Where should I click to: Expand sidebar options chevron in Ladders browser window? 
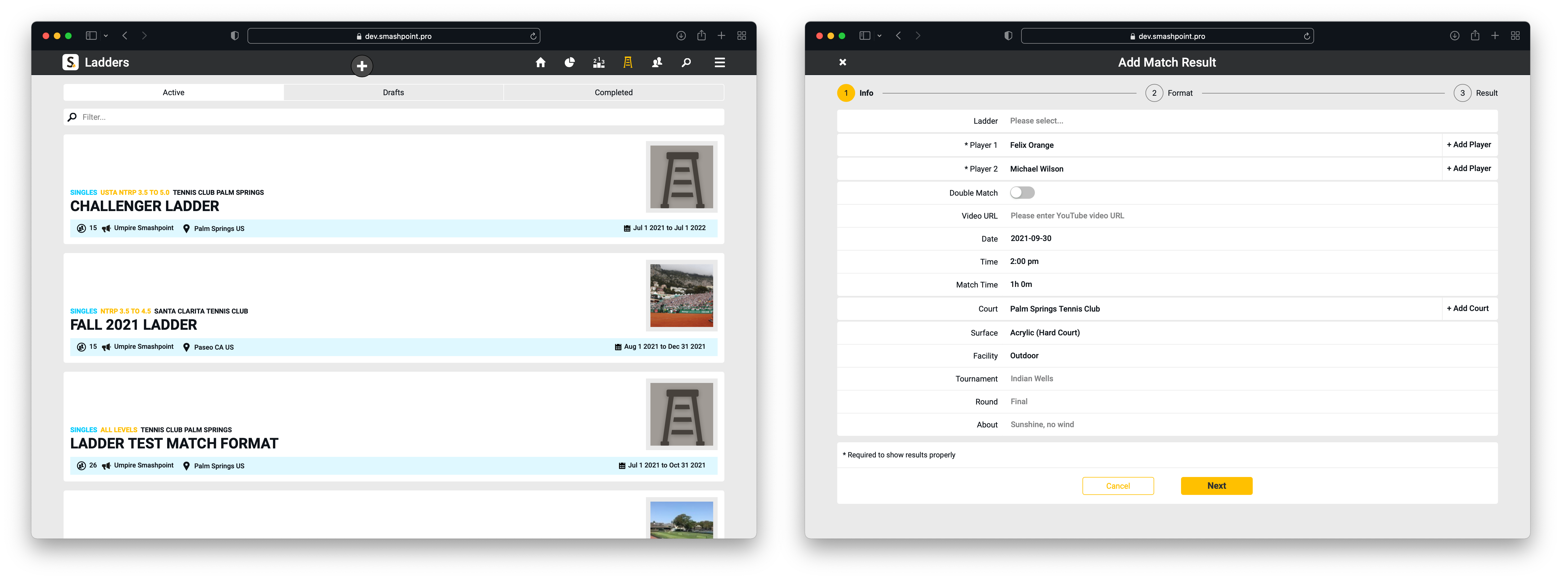click(106, 36)
